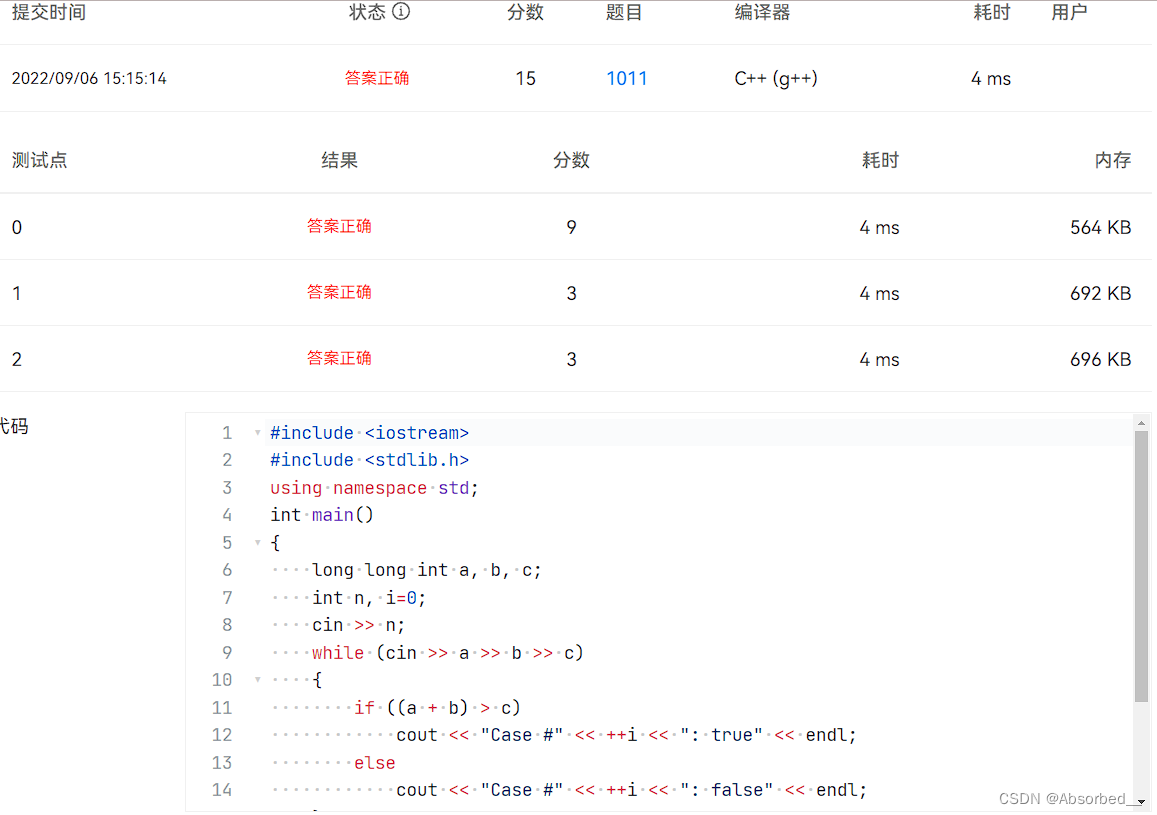The image size is (1157, 815).
Task: Collapse the while loop block at line 10
Action: [x=257, y=679]
